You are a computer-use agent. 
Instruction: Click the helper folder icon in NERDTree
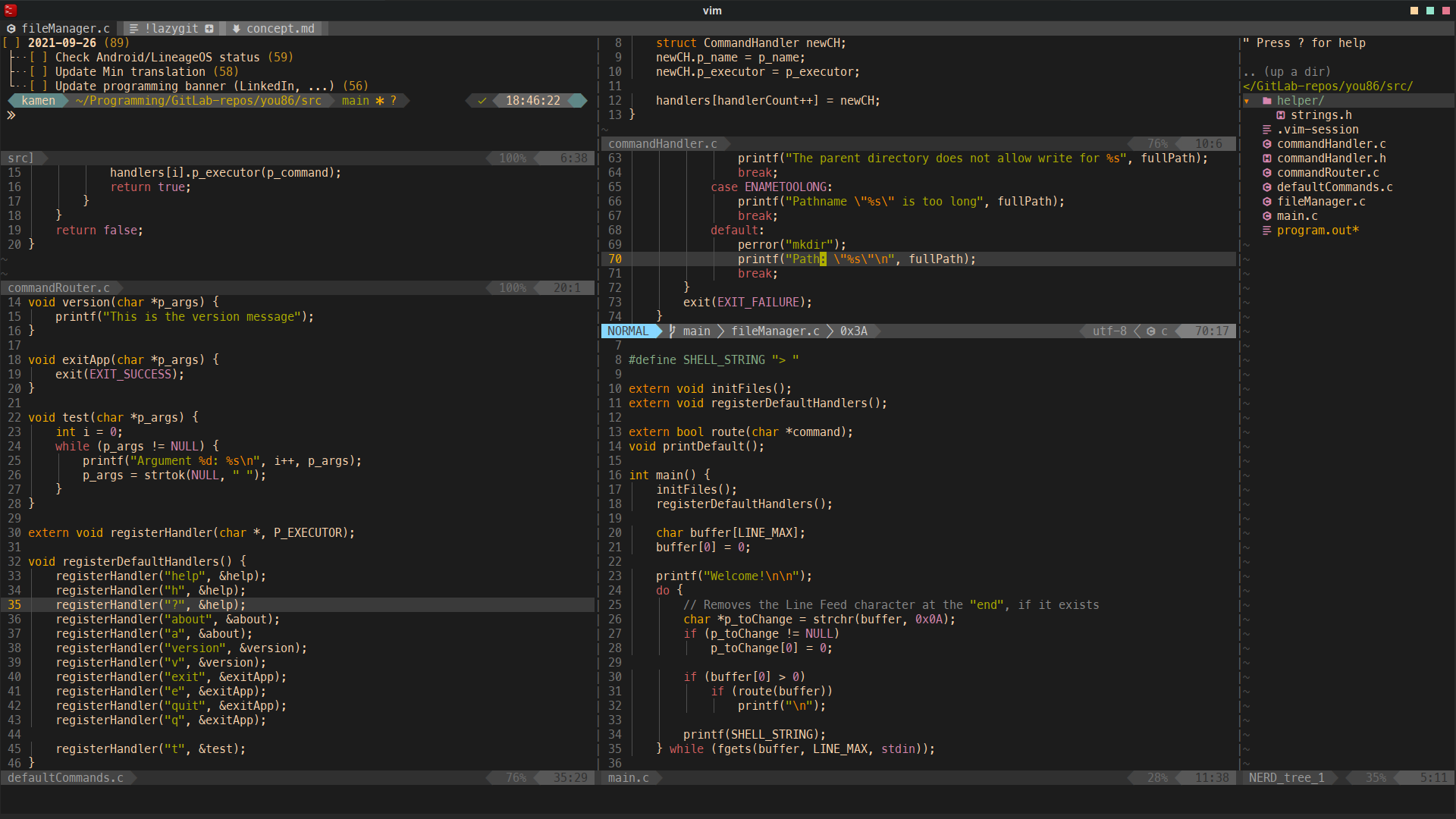tap(1266, 101)
